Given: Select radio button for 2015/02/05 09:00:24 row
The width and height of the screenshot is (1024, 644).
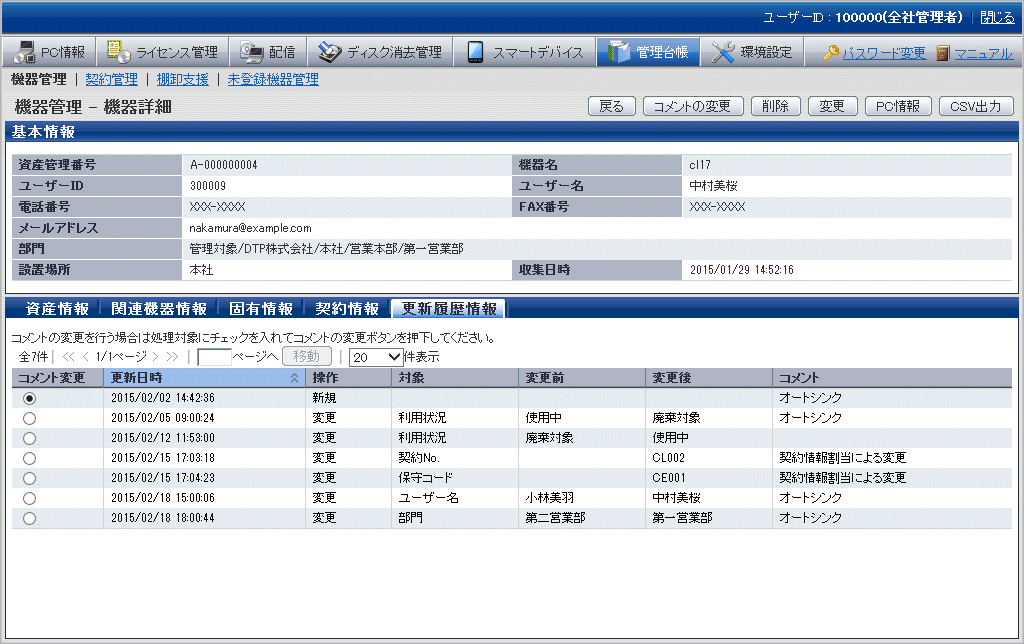Looking at the screenshot, I should tap(29, 418).
